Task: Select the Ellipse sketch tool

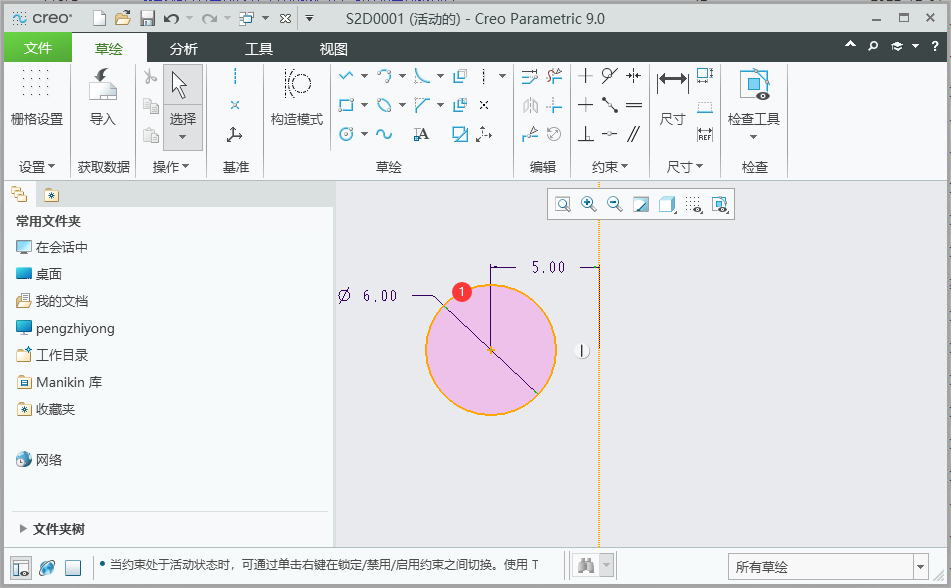Action: point(384,105)
